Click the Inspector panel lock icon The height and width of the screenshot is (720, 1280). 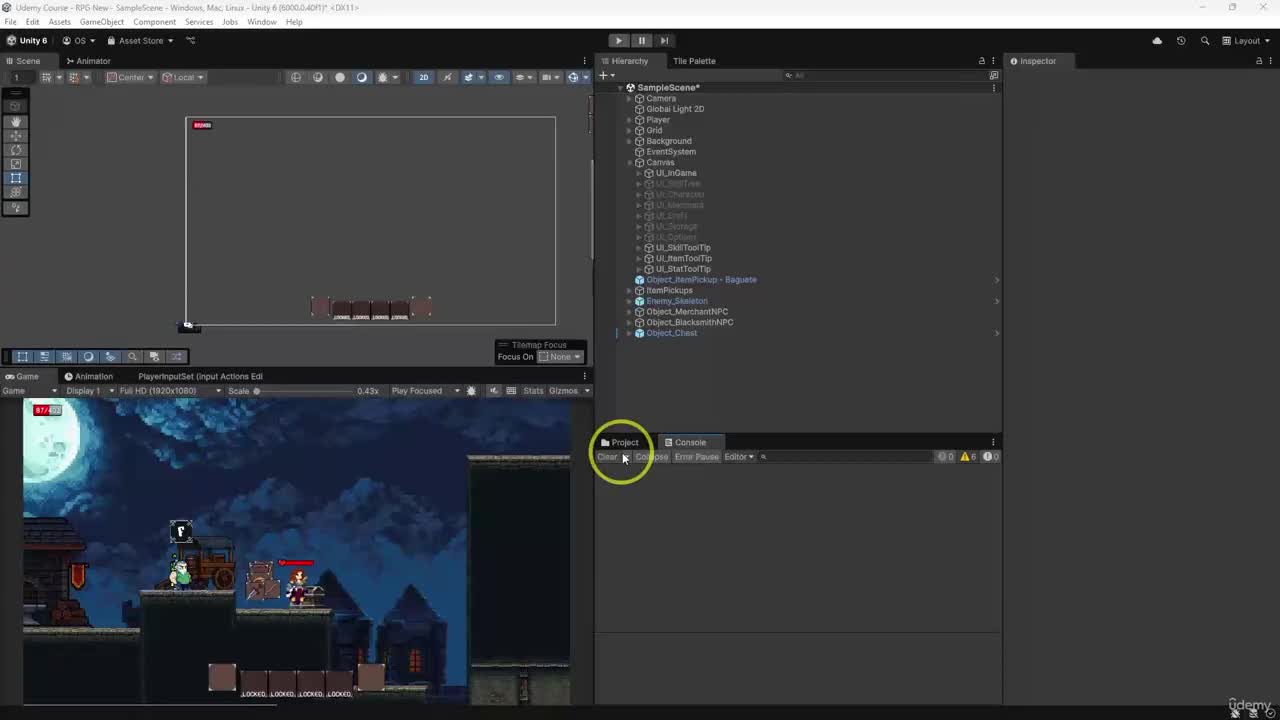[1258, 61]
